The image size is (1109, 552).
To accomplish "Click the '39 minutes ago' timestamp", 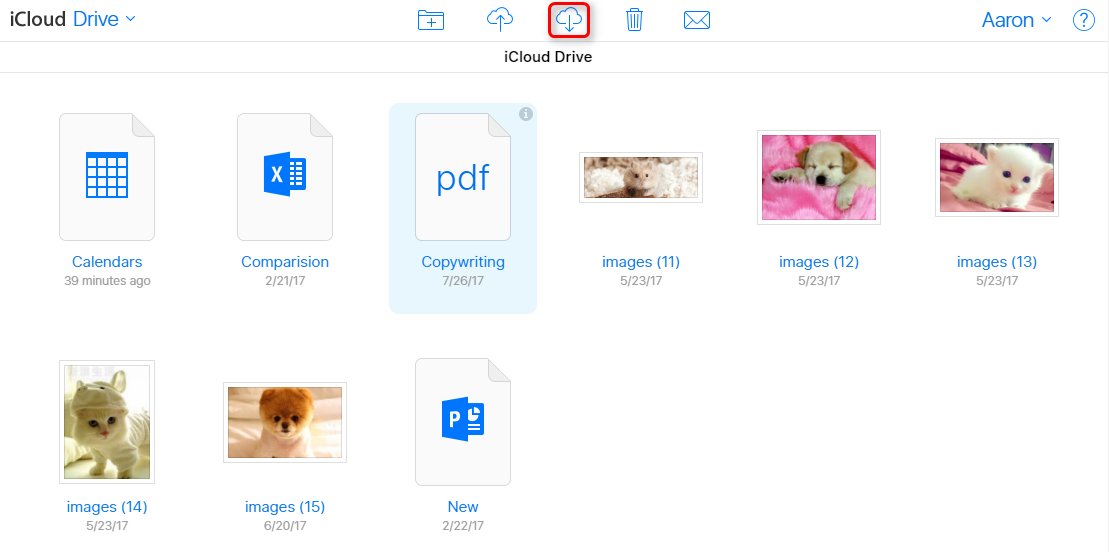I will click(107, 281).
